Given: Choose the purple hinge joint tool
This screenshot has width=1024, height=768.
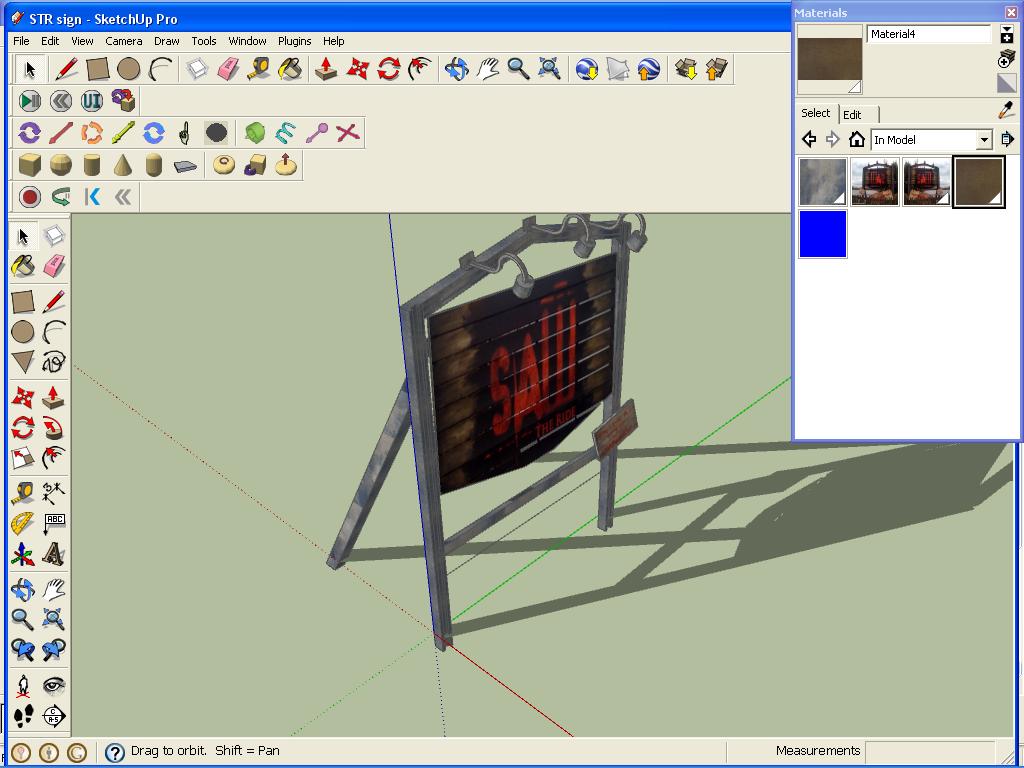Looking at the screenshot, I should (29, 133).
